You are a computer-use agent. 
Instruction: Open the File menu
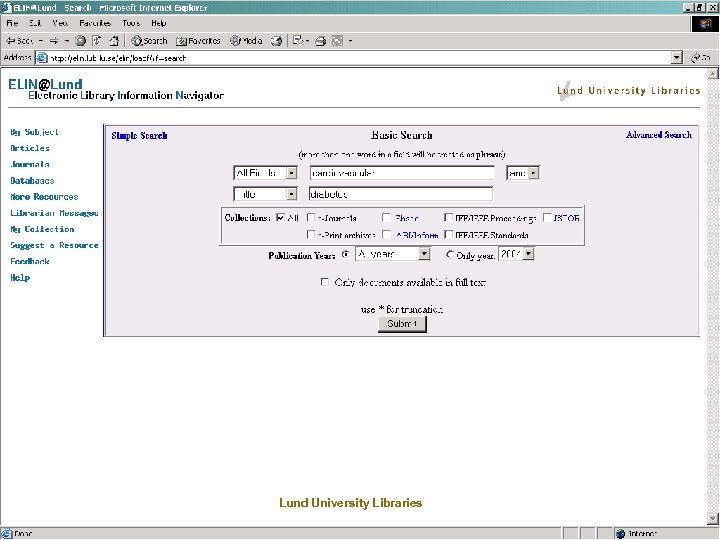pyautogui.click(x=12, y=23)
